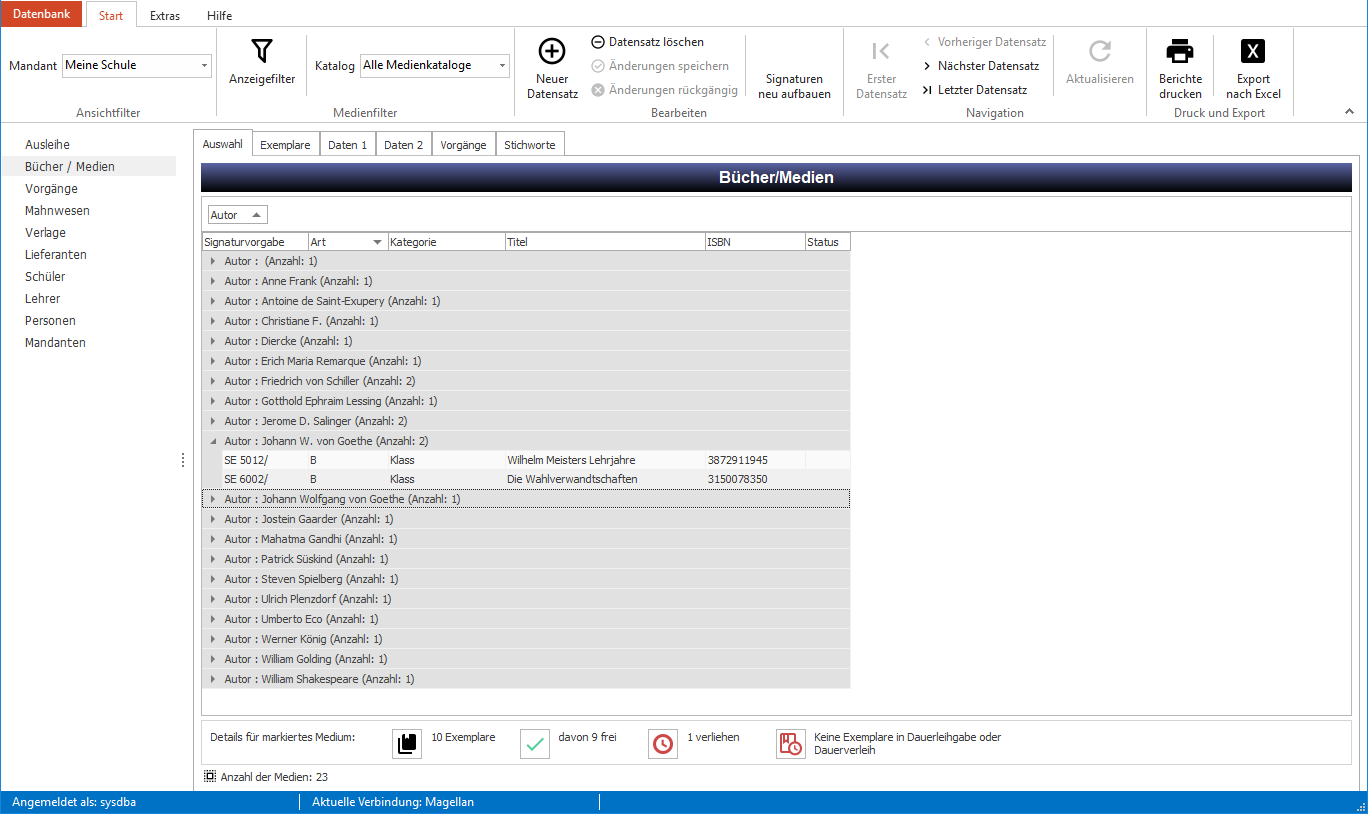
Task: Open the Mandant dropdown
Action: 205,66
